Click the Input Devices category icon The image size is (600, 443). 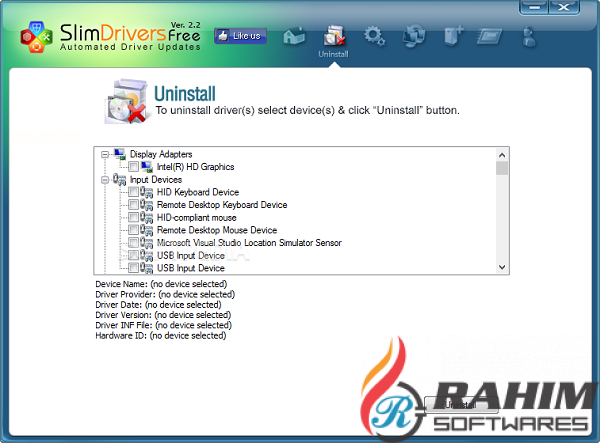[119, 179]
